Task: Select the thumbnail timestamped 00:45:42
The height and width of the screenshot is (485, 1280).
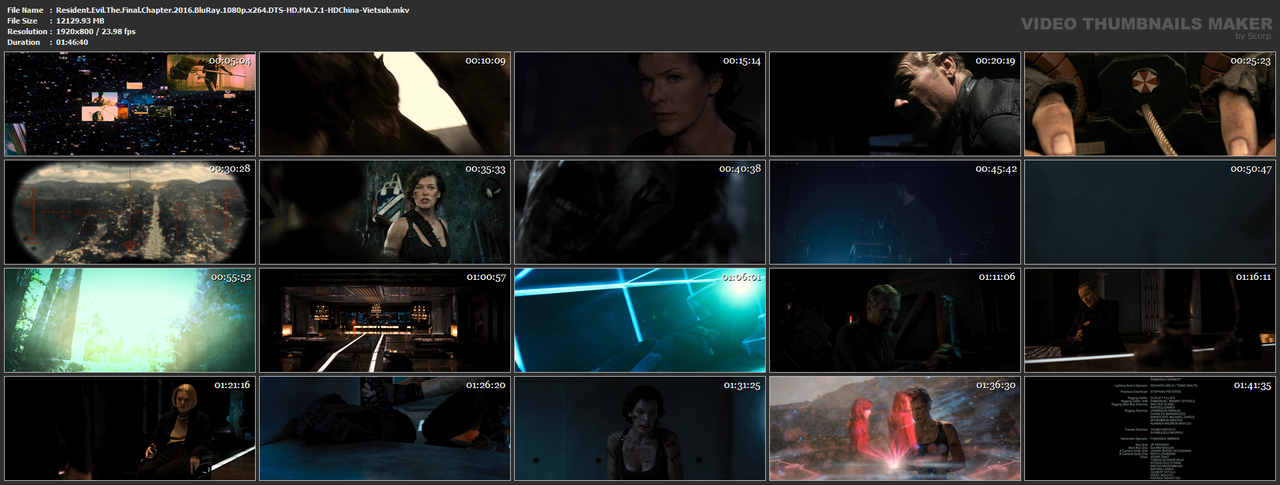Action: 895,212
